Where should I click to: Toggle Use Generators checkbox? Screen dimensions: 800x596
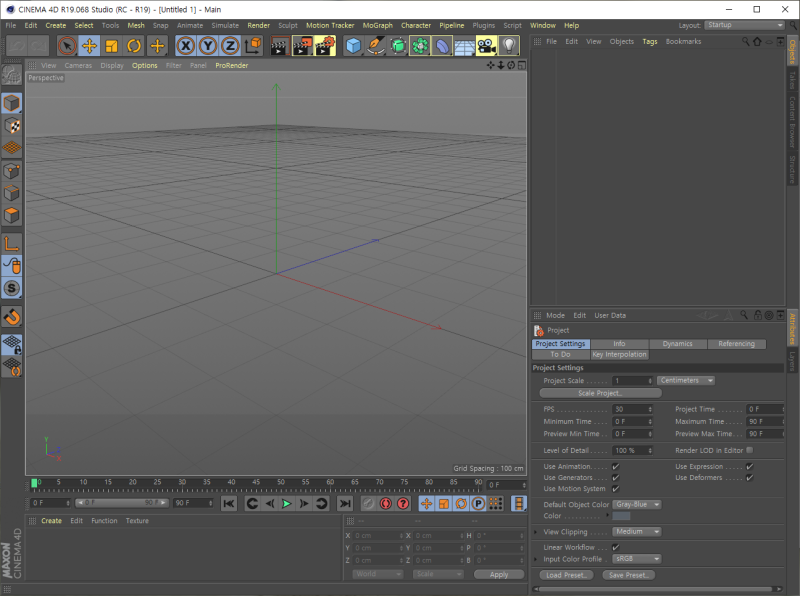tap(615, 478)
